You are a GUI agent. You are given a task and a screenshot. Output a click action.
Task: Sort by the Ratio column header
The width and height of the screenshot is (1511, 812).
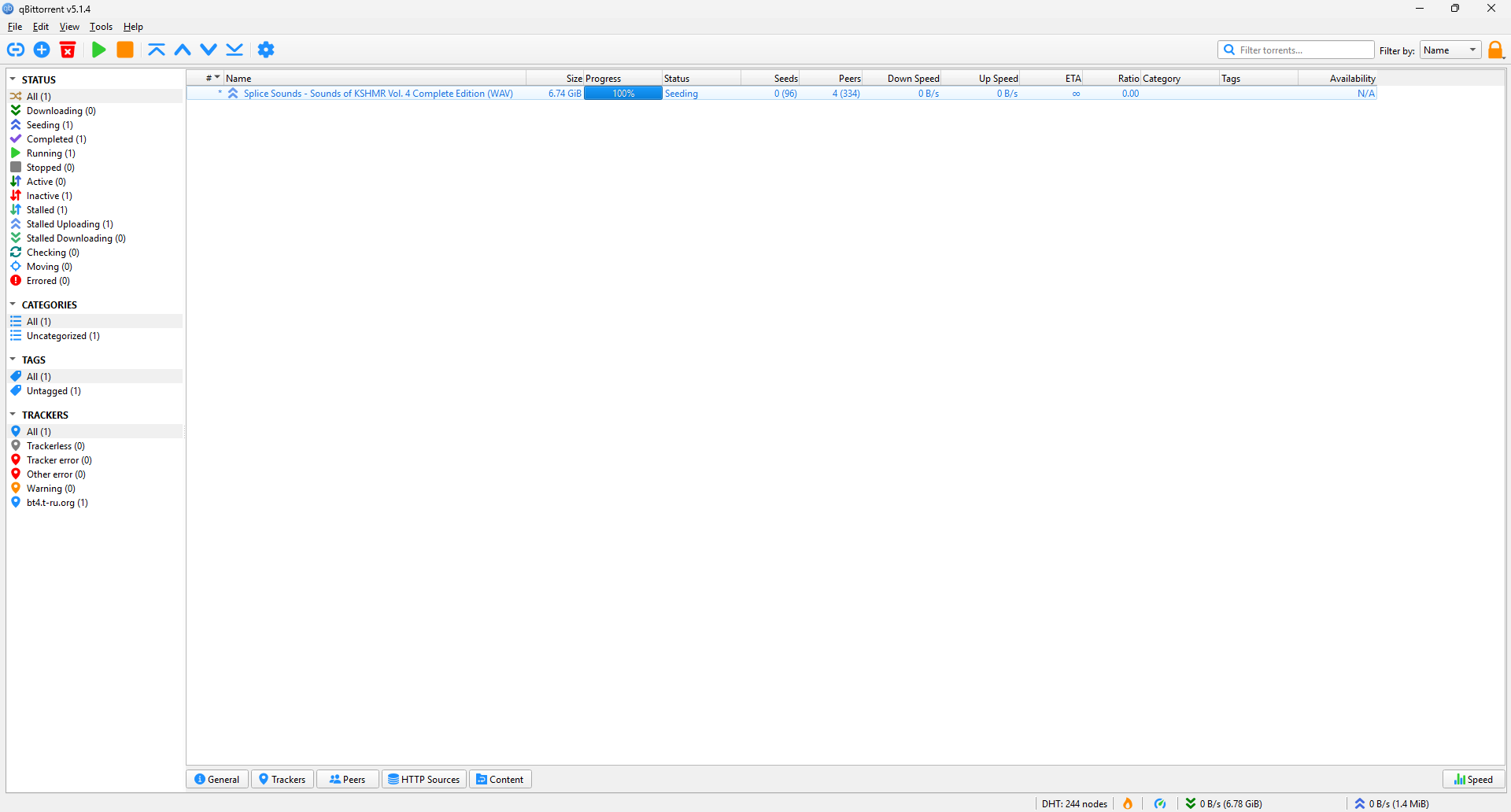(x=1112, y=78)
